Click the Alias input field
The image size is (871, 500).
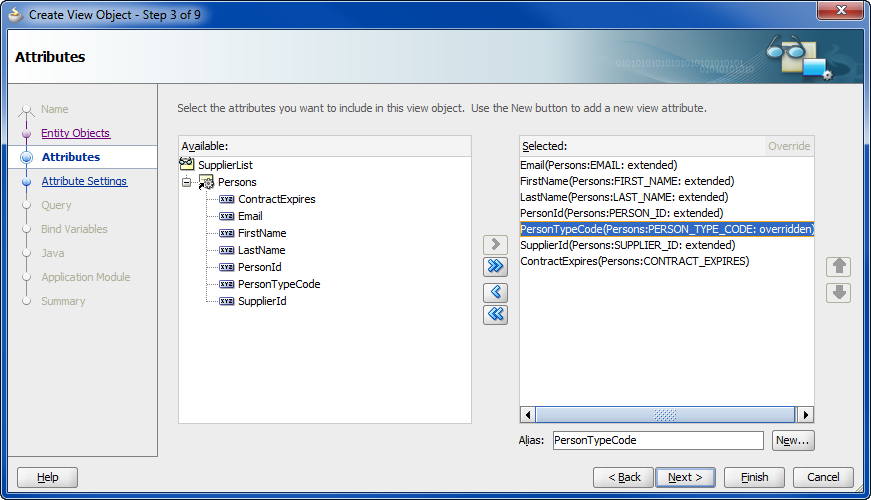click(x=658, y=441)
